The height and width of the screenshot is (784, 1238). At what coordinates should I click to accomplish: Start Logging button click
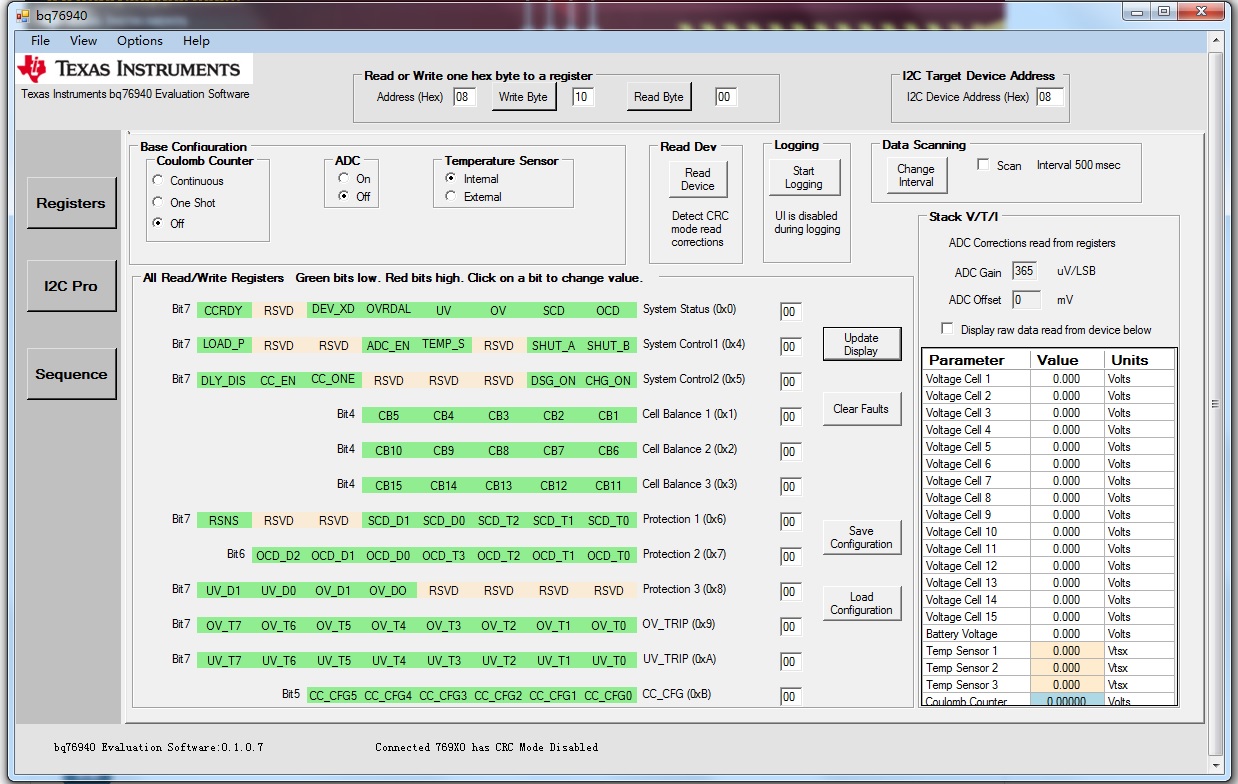pyautogui.click(x=803, y=178)
